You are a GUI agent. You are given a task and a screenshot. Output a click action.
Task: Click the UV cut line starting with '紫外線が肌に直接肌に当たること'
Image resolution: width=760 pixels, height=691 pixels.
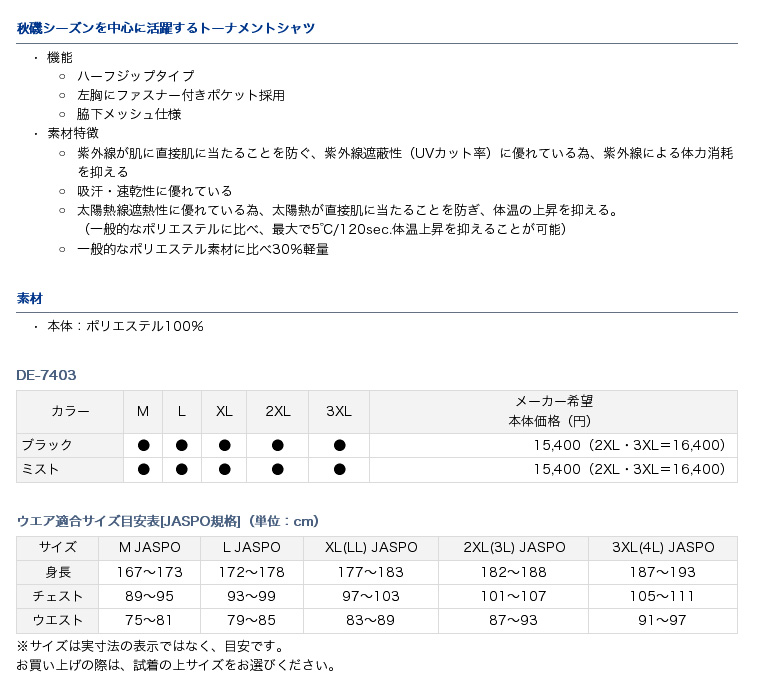[405, 162]
